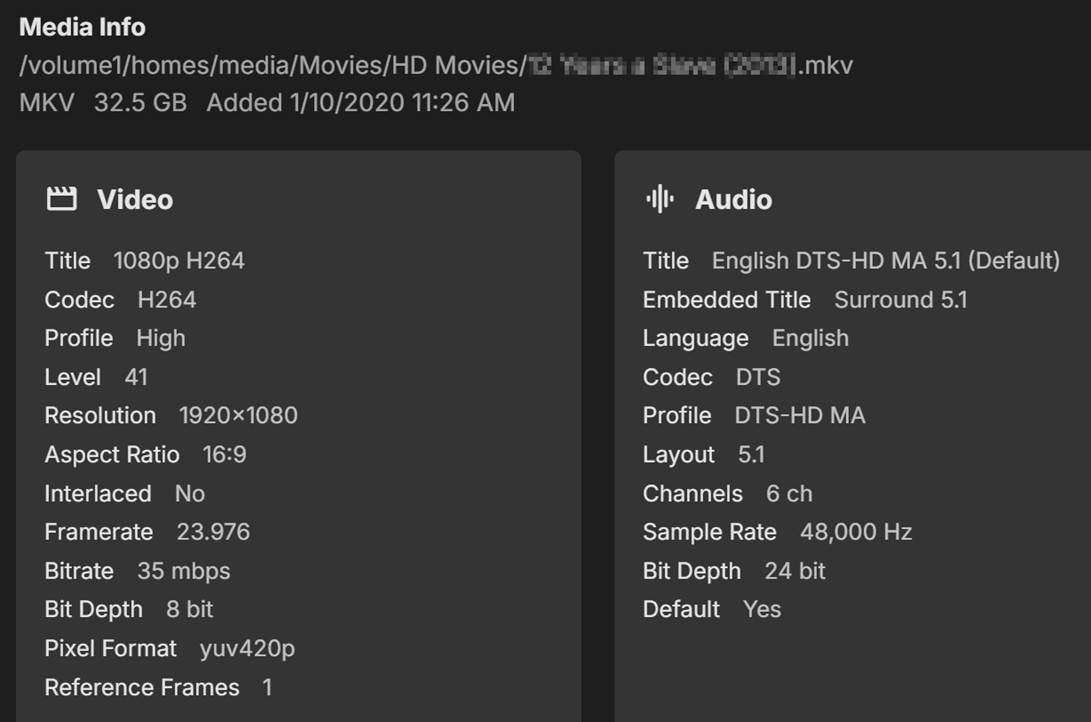
Task: Click the 1920×1080 resolution value
Action: (x=238, y=416)
